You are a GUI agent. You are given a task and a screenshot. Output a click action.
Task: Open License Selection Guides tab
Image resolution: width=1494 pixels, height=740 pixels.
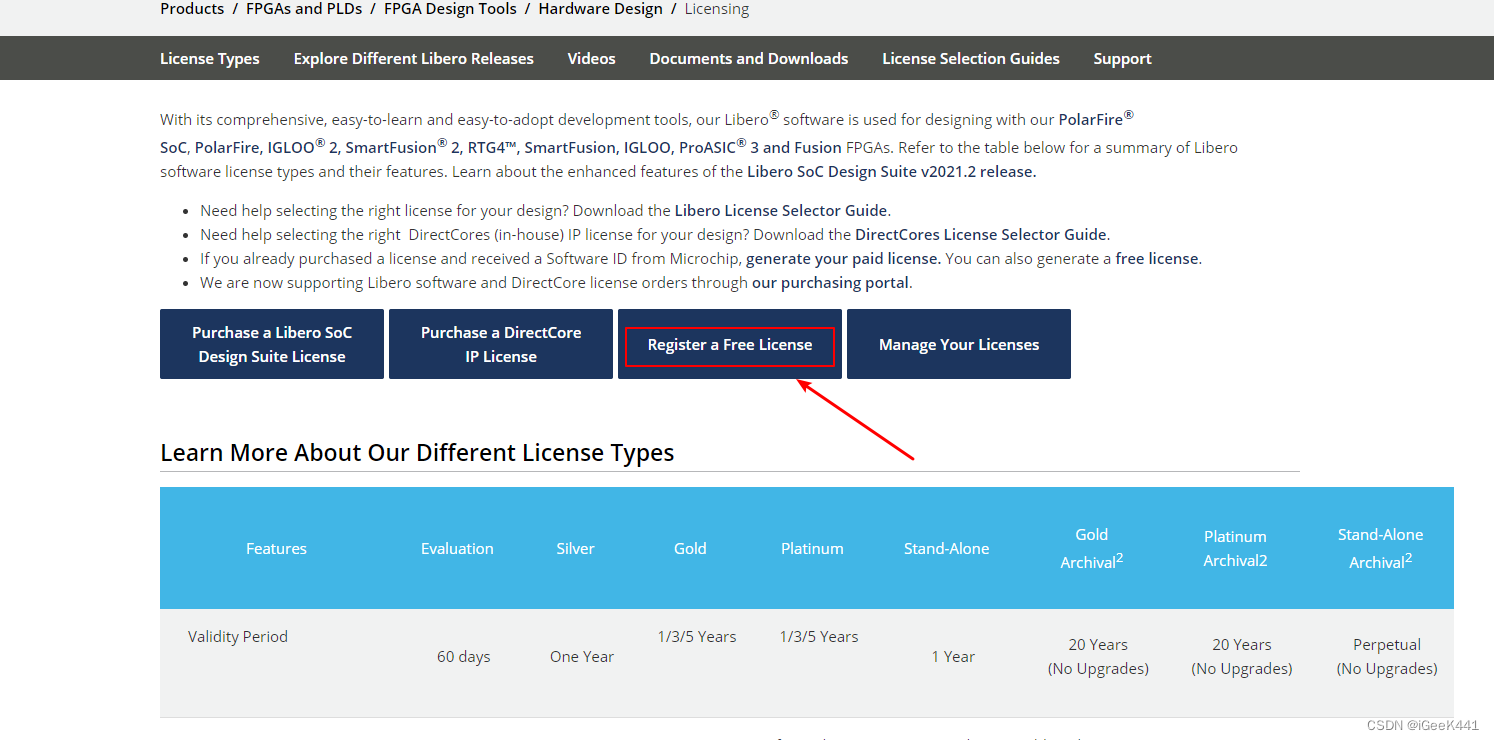click(x=971, y=59)
